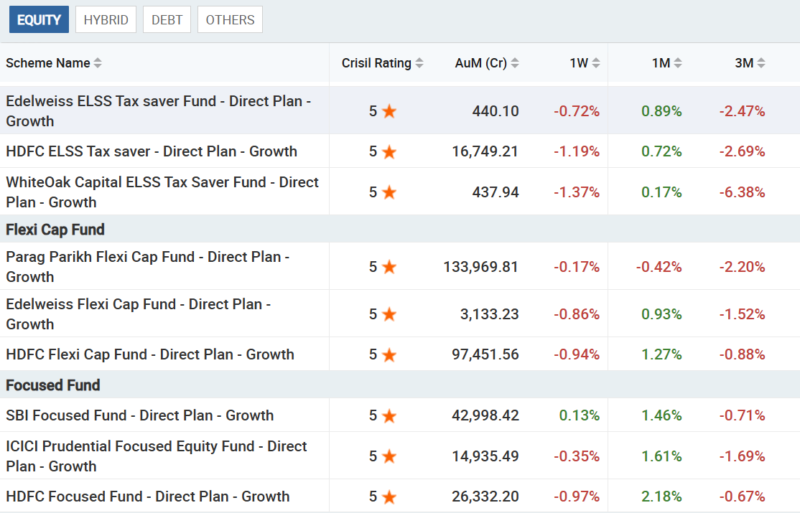
Task: Open HDFC Focused Fund Direct Plan
Action: [147, 496]
